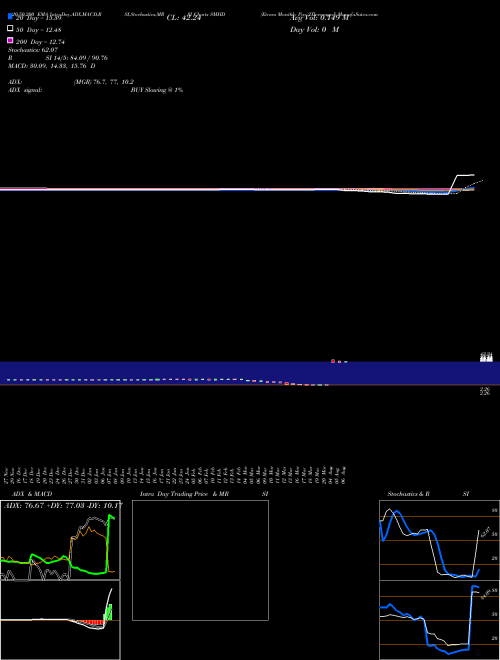
Task: Click the 'Intra Day Trading Price & MR' title
Action: click(x=184, y=494)
